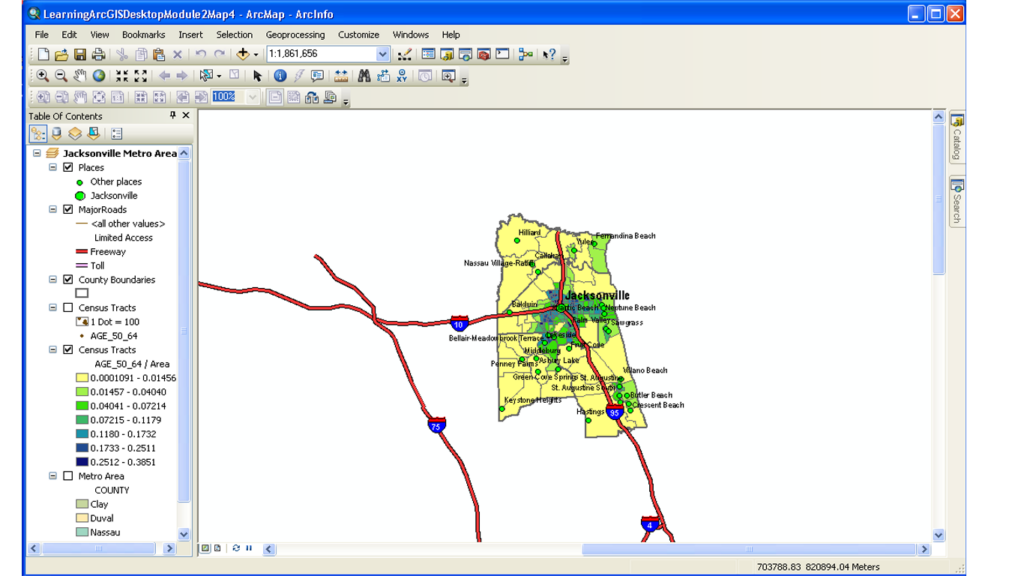
Task: Save the map with the floppy icon
Action: 80,54
